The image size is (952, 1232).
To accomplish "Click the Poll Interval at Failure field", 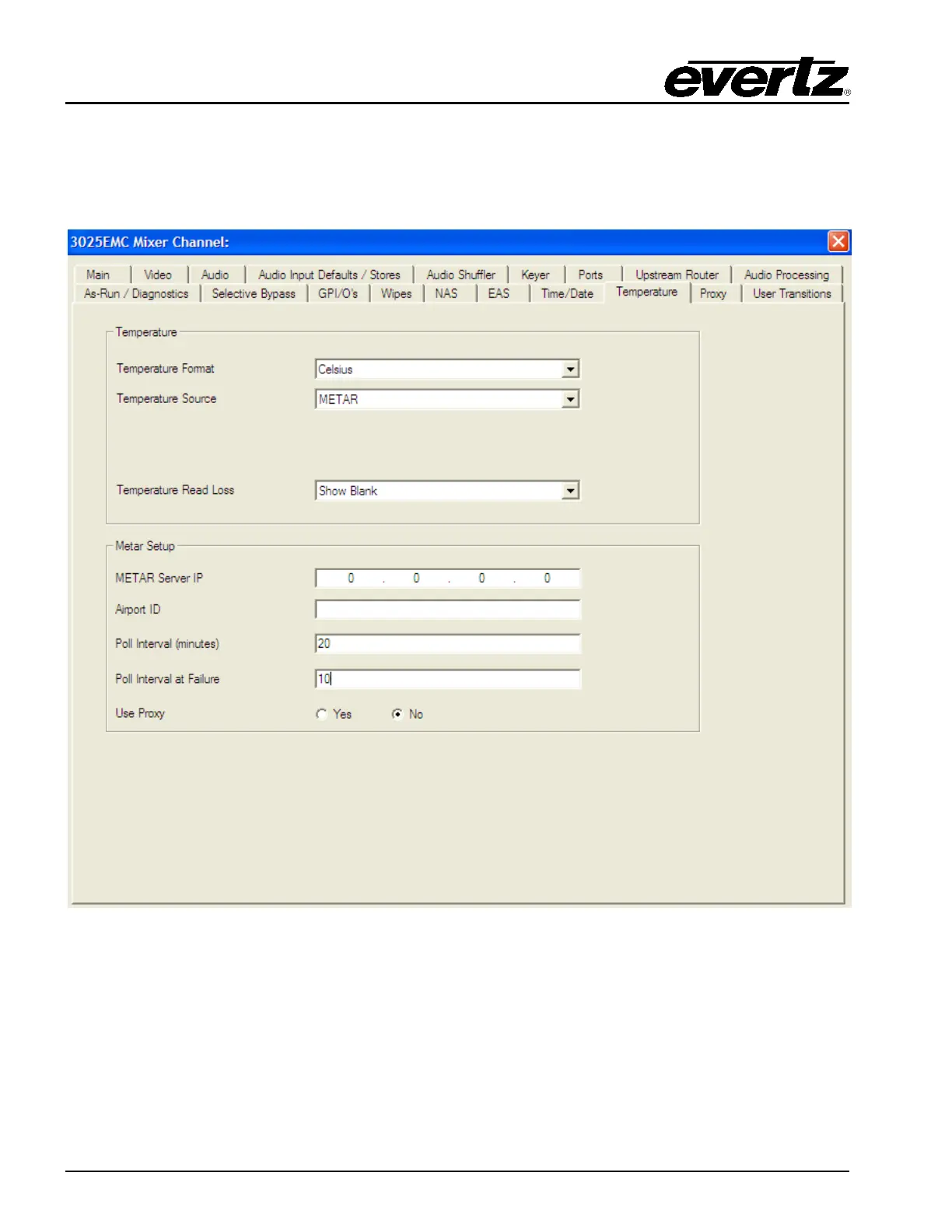I will pyautogui.click(x=448, y=679).
